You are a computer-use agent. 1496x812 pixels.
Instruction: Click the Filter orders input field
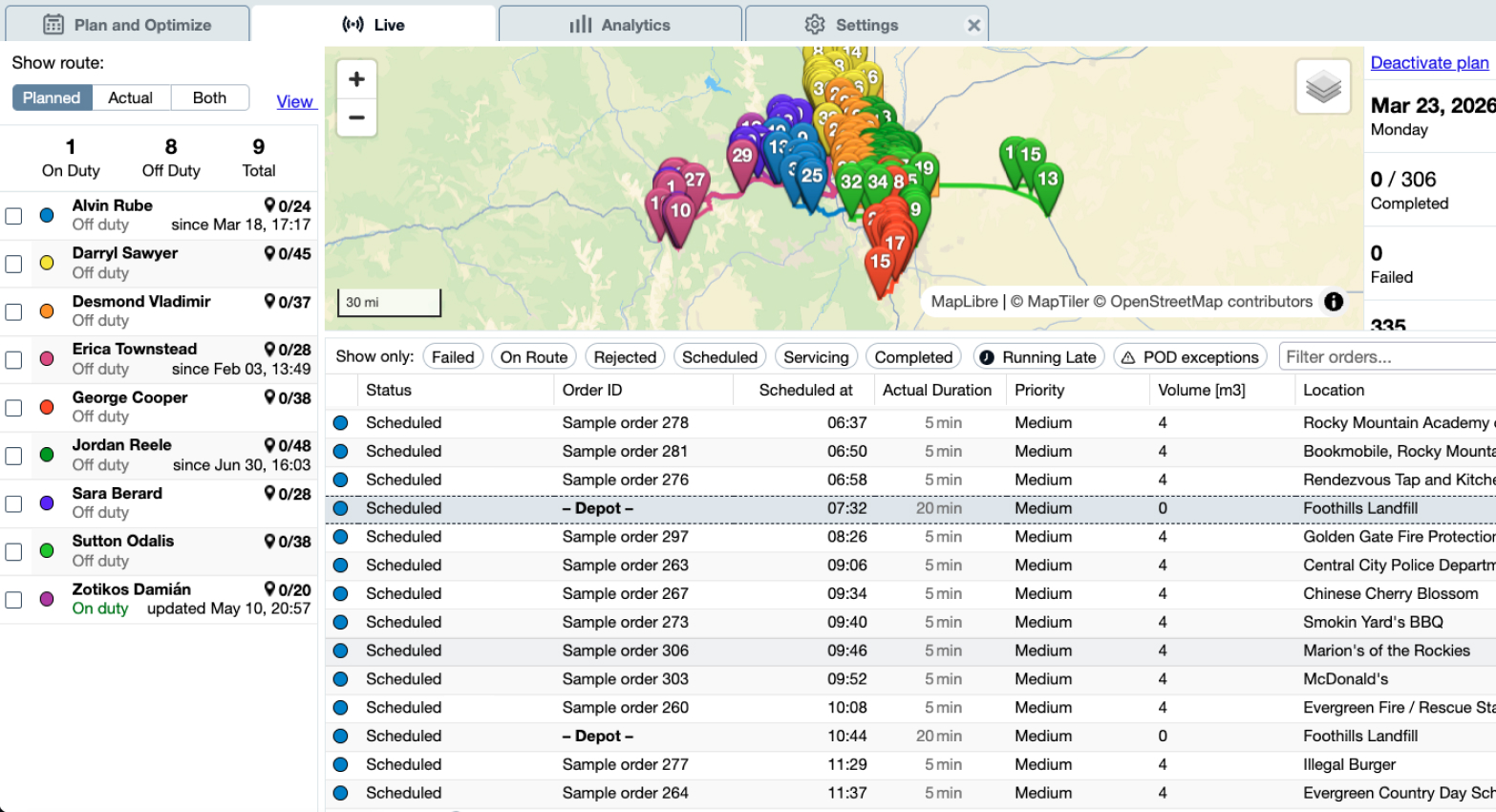tap(1385, 357)
